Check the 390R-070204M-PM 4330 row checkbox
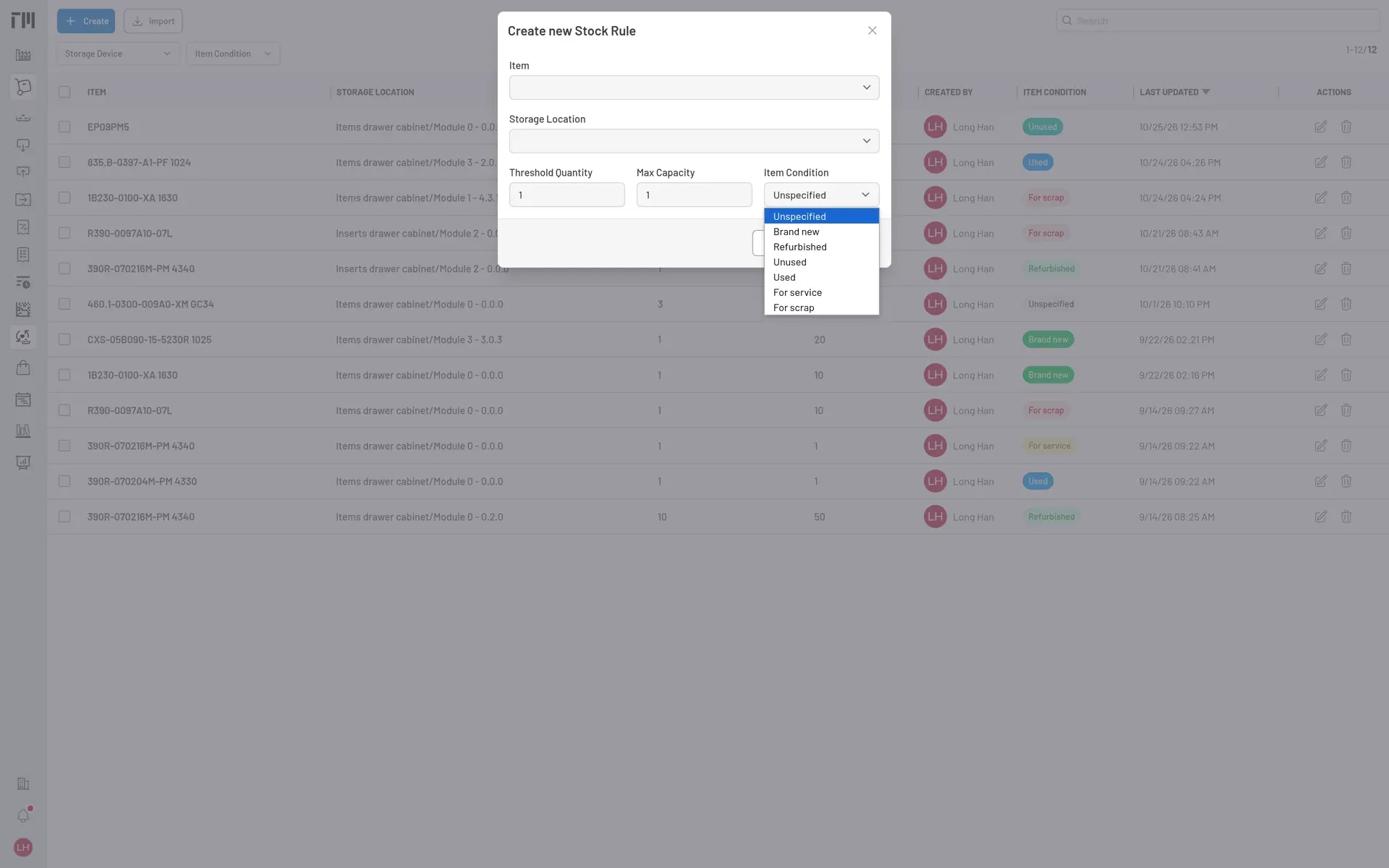Screen dimensions: 1389x868 (x=64, y=481)
